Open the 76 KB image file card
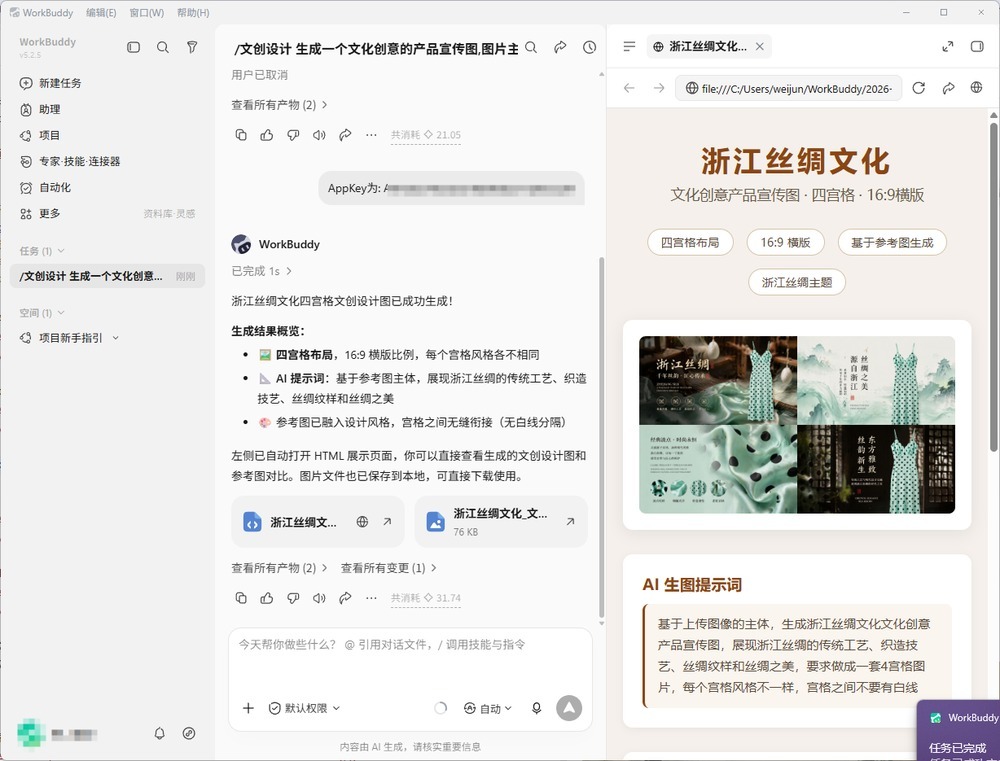The image size is (1000, 761). pos(501,522)
